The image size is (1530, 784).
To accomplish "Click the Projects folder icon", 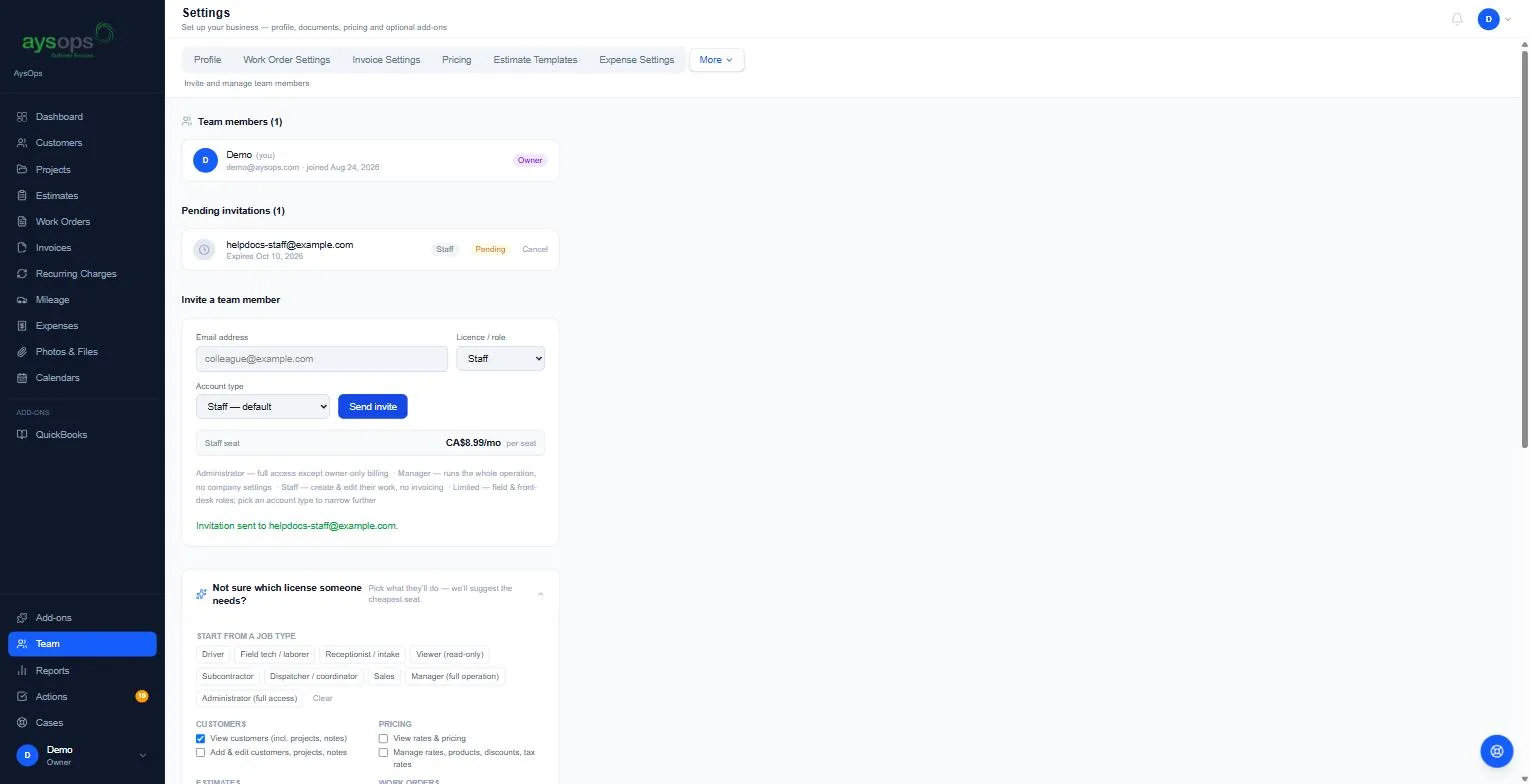I will point(22,170).
